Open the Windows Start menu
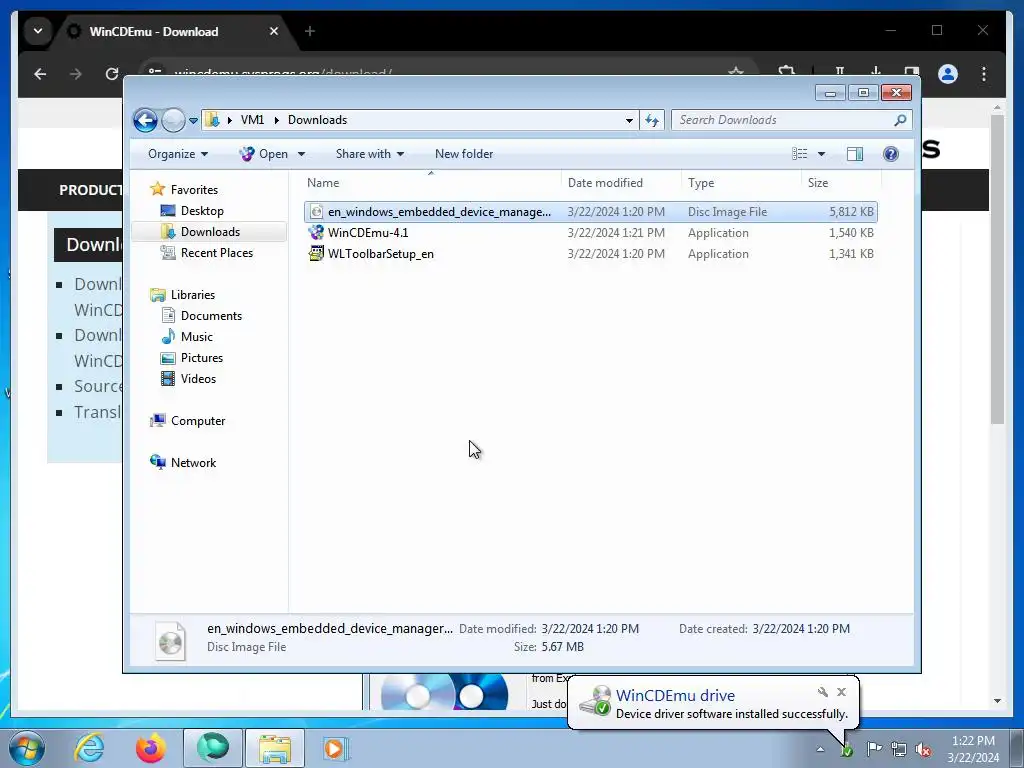 [27, 748]
